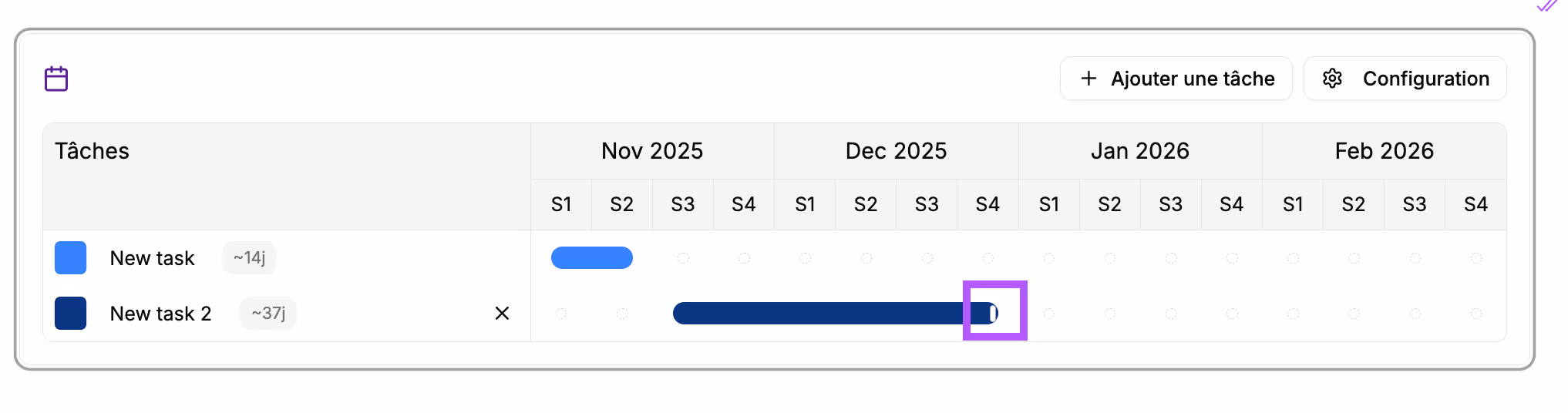Select the New task name label
Viewport: 1568px width, 413px height.
click(152, 258)
